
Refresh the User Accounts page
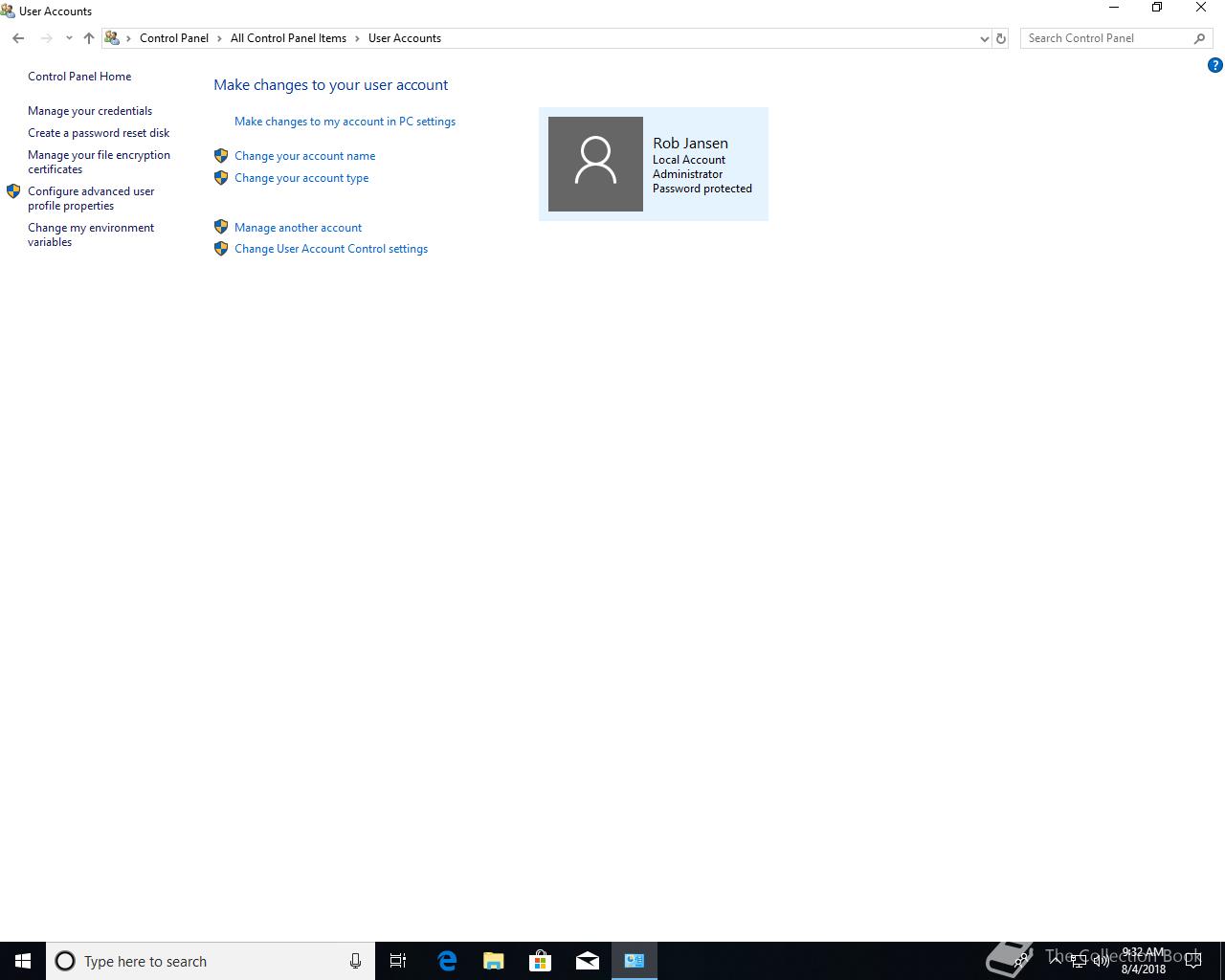1001,38
